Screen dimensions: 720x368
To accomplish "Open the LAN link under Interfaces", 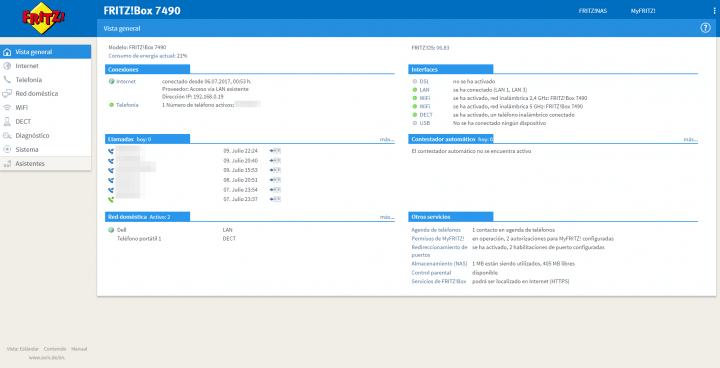I will coord(424,90).
